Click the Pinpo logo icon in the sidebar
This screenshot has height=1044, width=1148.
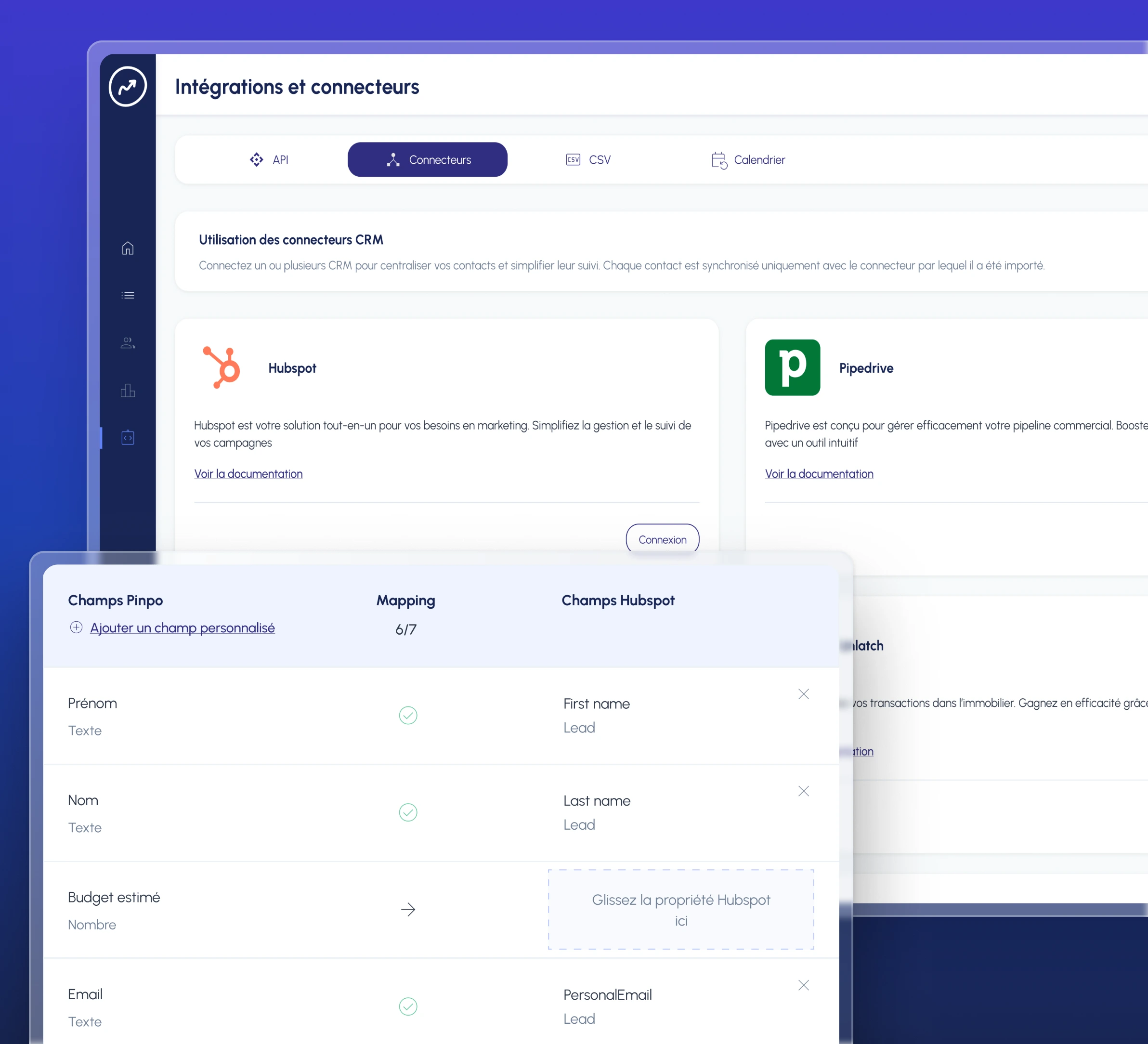128,87
